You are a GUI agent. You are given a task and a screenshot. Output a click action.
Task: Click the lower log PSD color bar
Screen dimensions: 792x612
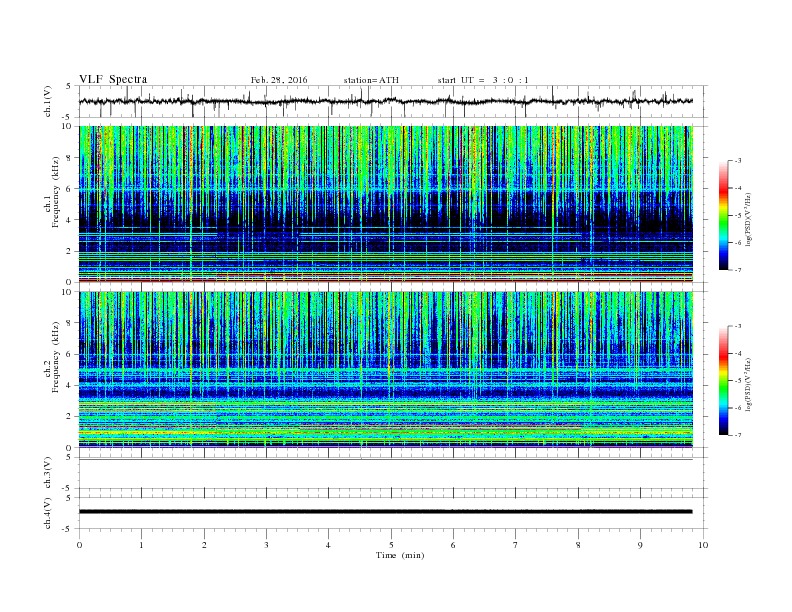coord(724,380)
